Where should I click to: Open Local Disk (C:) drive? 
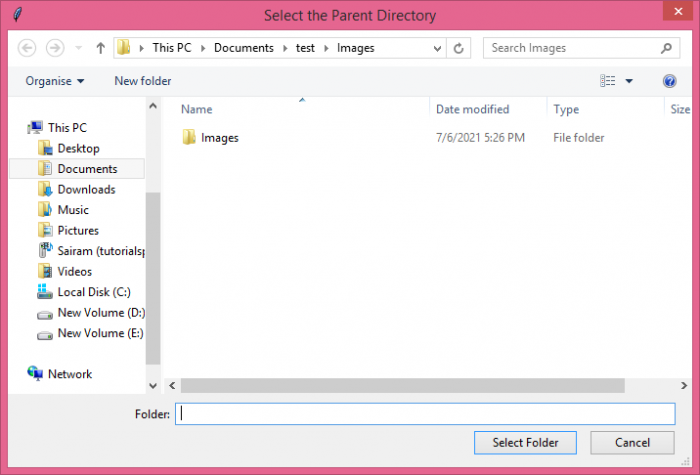tap(94, 292)
